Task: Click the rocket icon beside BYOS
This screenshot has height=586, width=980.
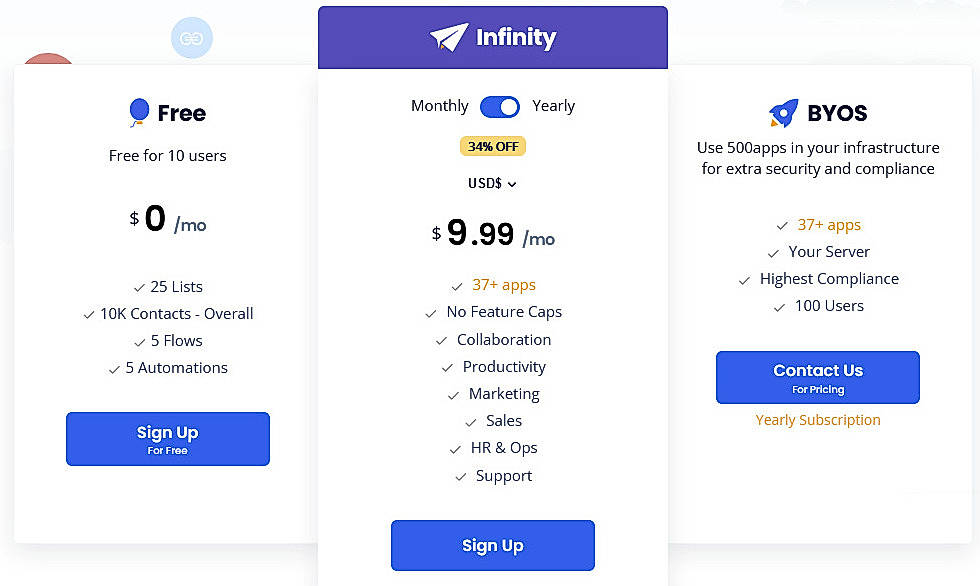Action: pyautogui.click(x=783, y=113)
